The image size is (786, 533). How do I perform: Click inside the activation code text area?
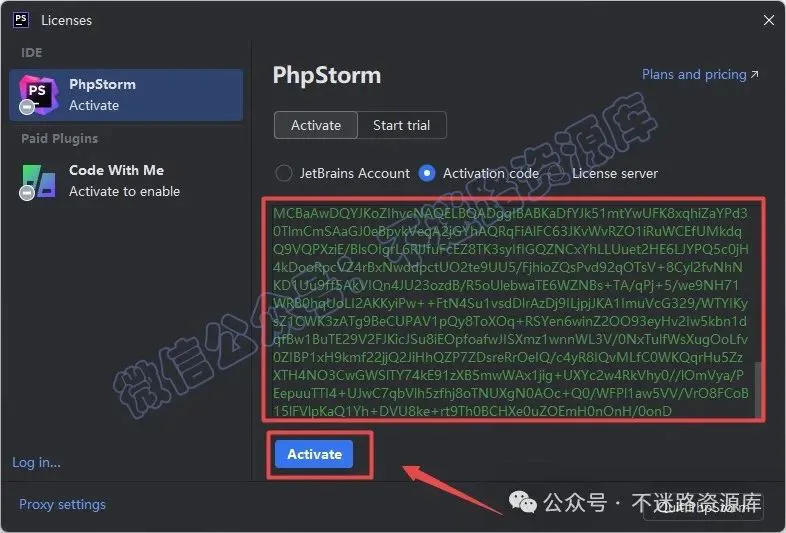point(510,311)
